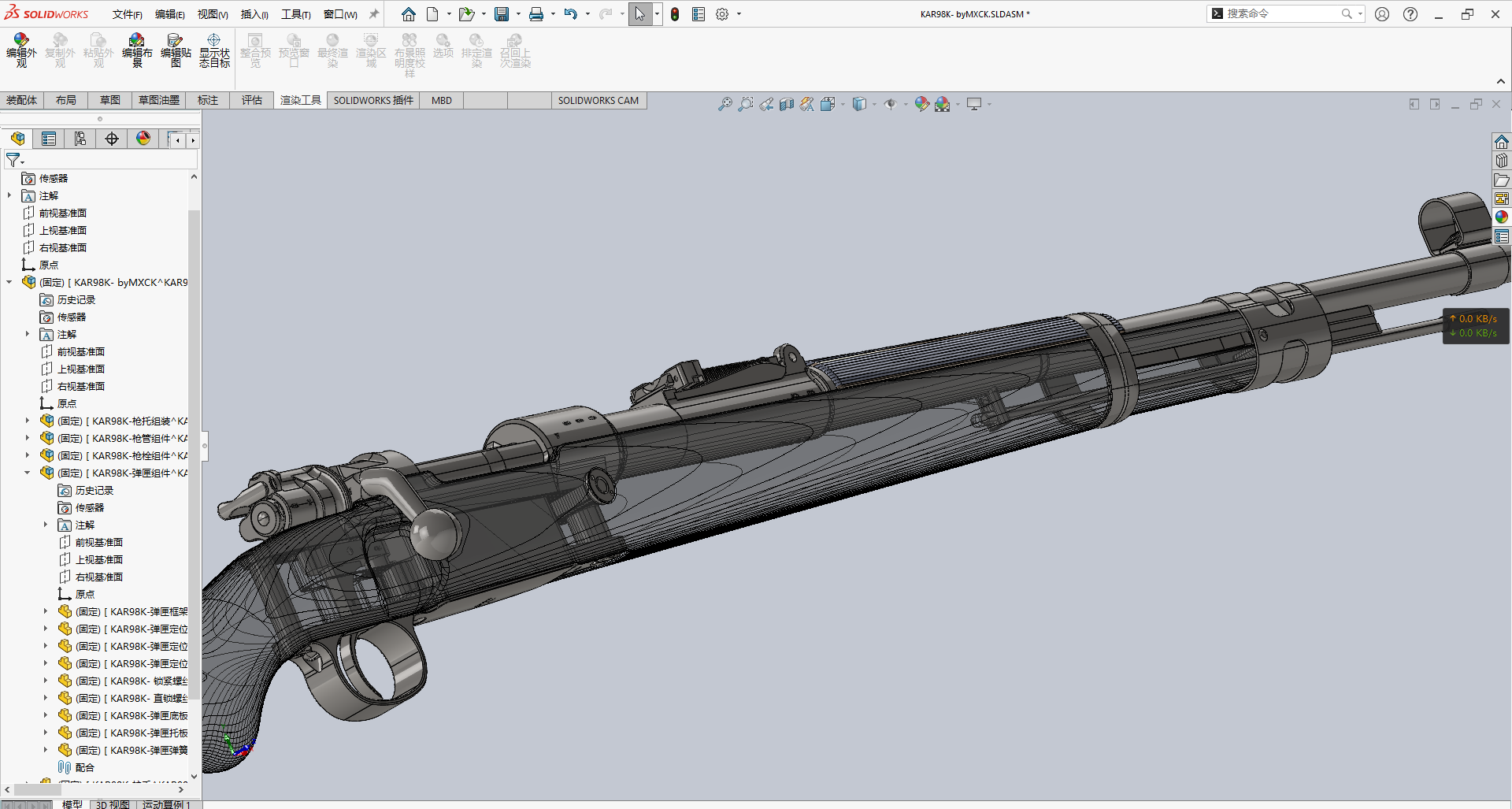Screen dimensions: 1512x809
Task: Click the 搜索命令 search field
Action: tap(1284, 13)
